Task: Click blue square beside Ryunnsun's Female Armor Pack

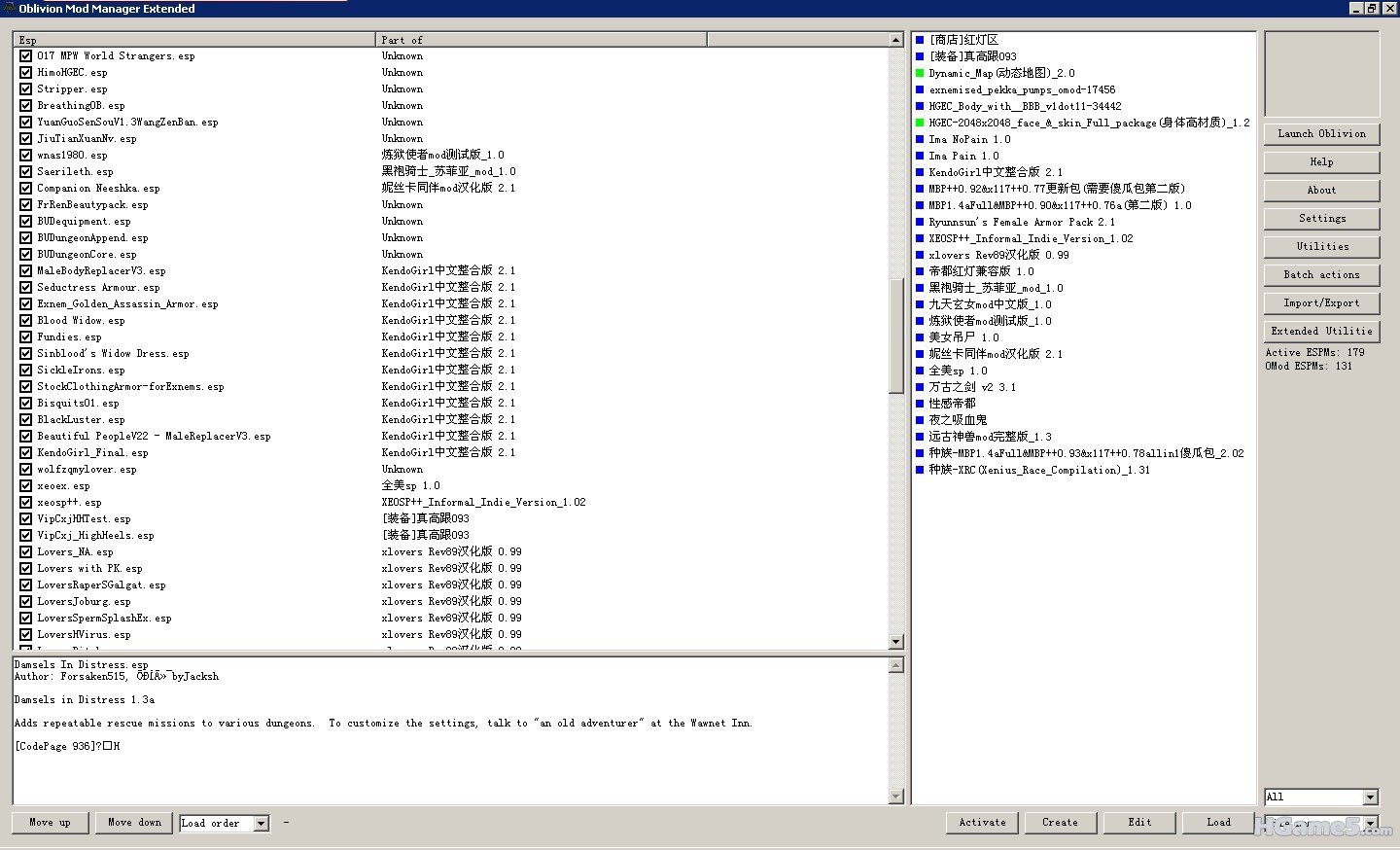Action: tap(920, 222)
